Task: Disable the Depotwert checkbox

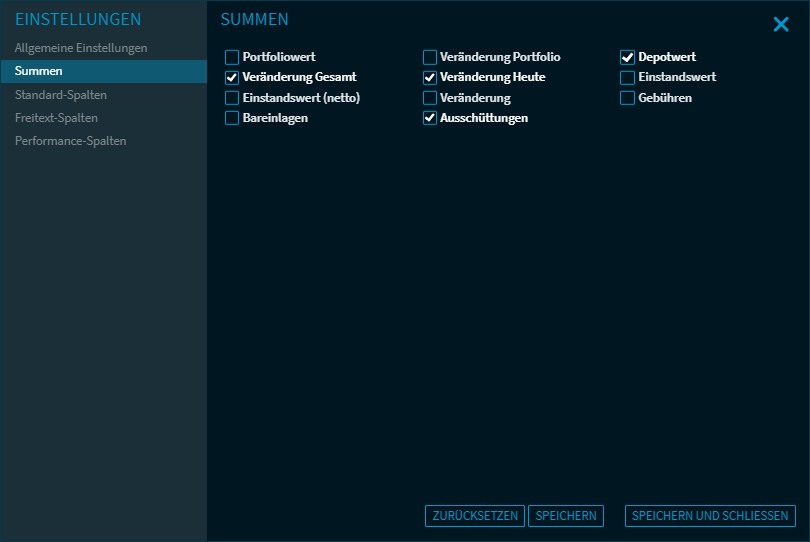Action: 628,57
